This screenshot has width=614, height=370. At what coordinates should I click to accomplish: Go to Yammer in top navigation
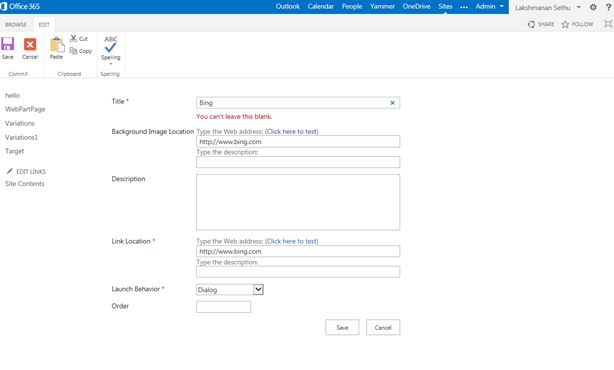tap(382, 6)
